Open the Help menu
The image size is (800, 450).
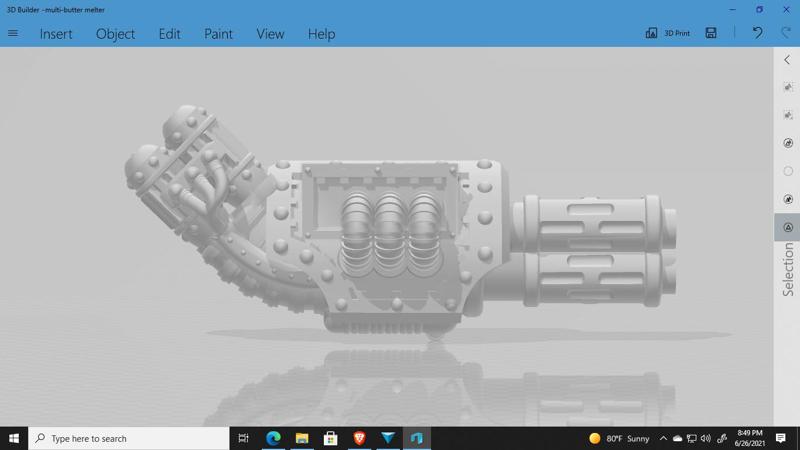point(321,34)
